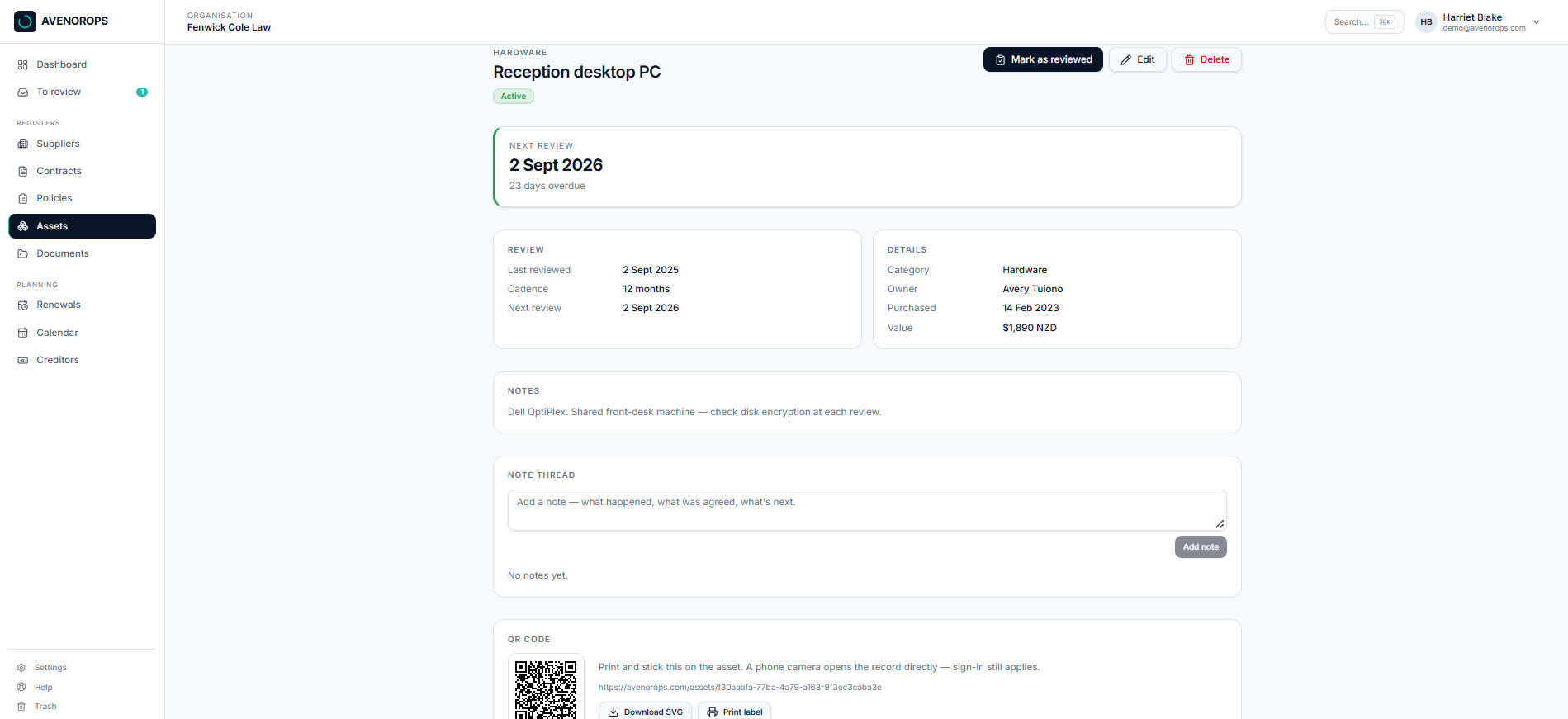
Task: Click the Help lifebuoy icon
Action: 21,687
